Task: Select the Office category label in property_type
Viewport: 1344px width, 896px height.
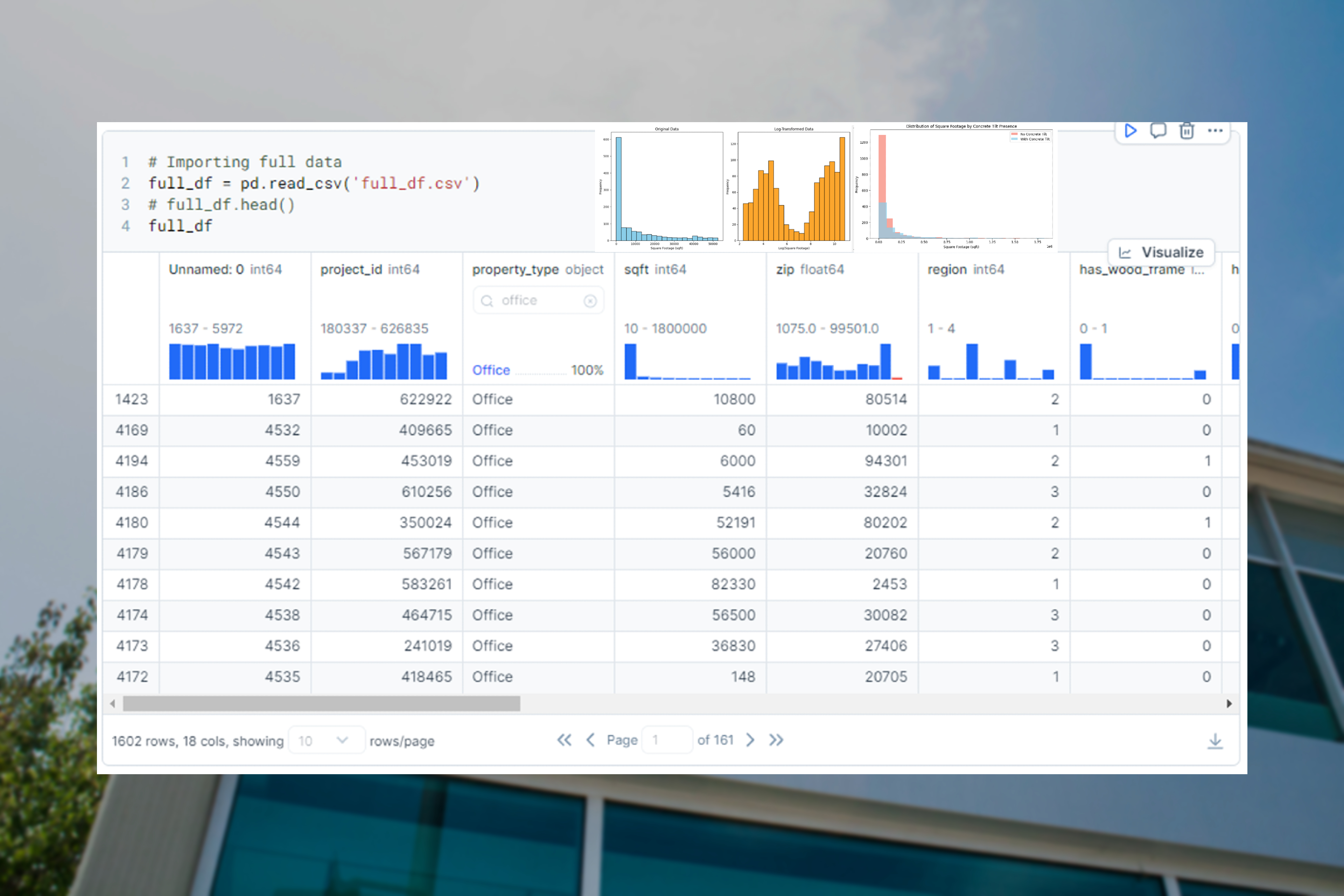Action: 491,370
